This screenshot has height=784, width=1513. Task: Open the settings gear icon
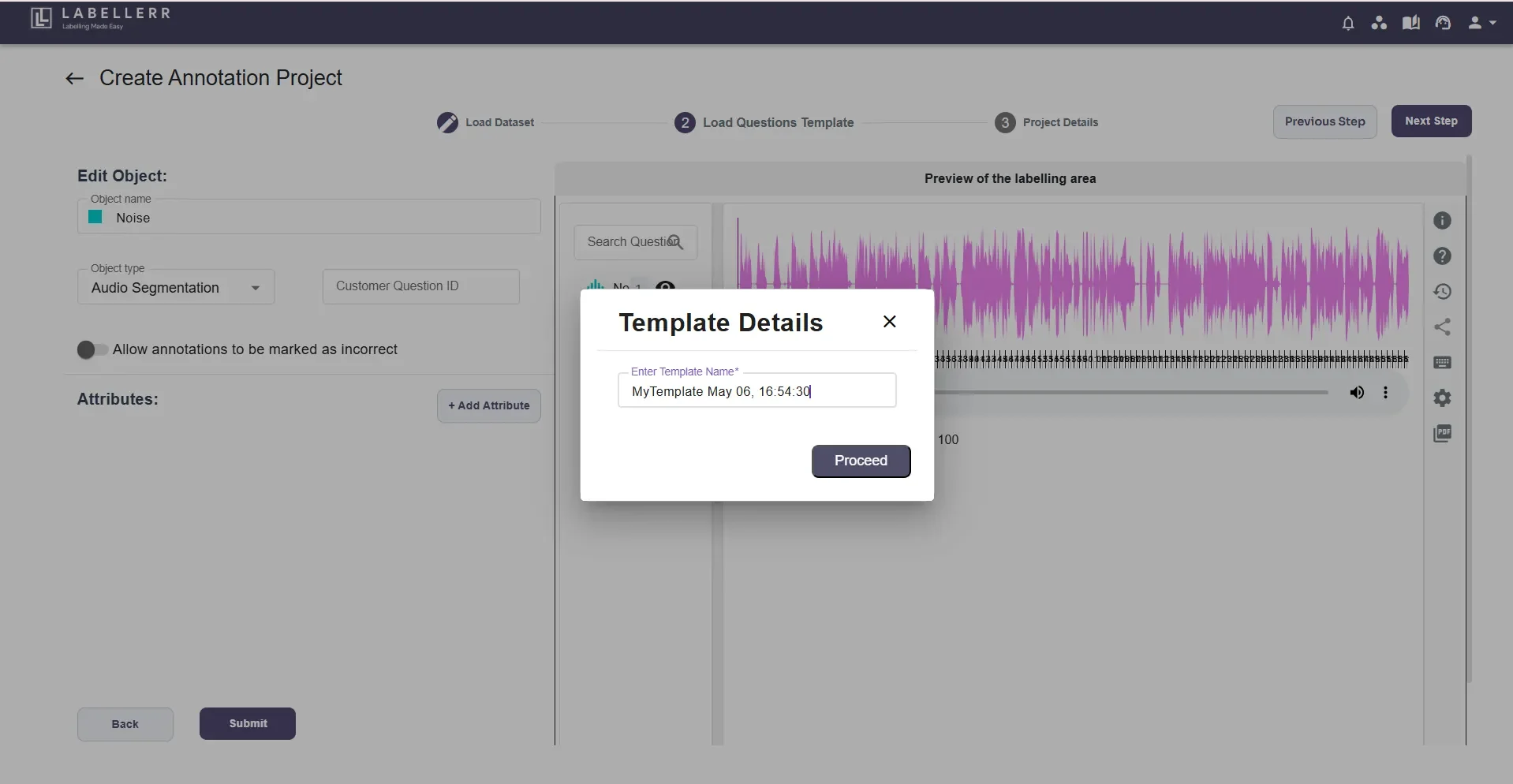[x=1442, y=398]
